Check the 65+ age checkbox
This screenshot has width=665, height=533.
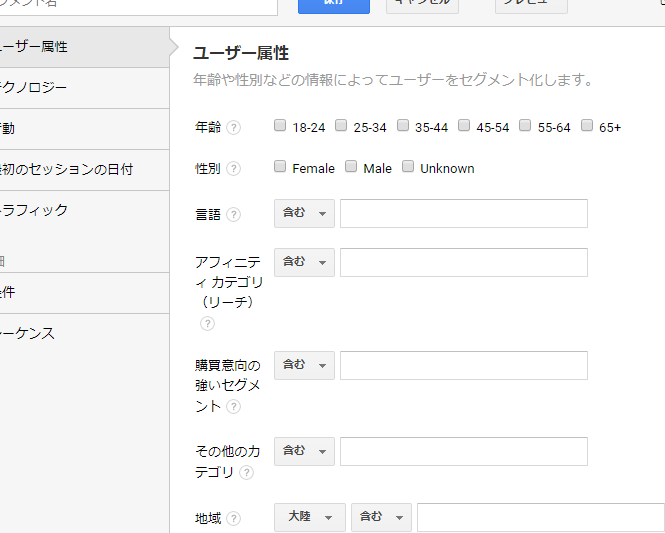pyautogui.click(x=587, y=125)
